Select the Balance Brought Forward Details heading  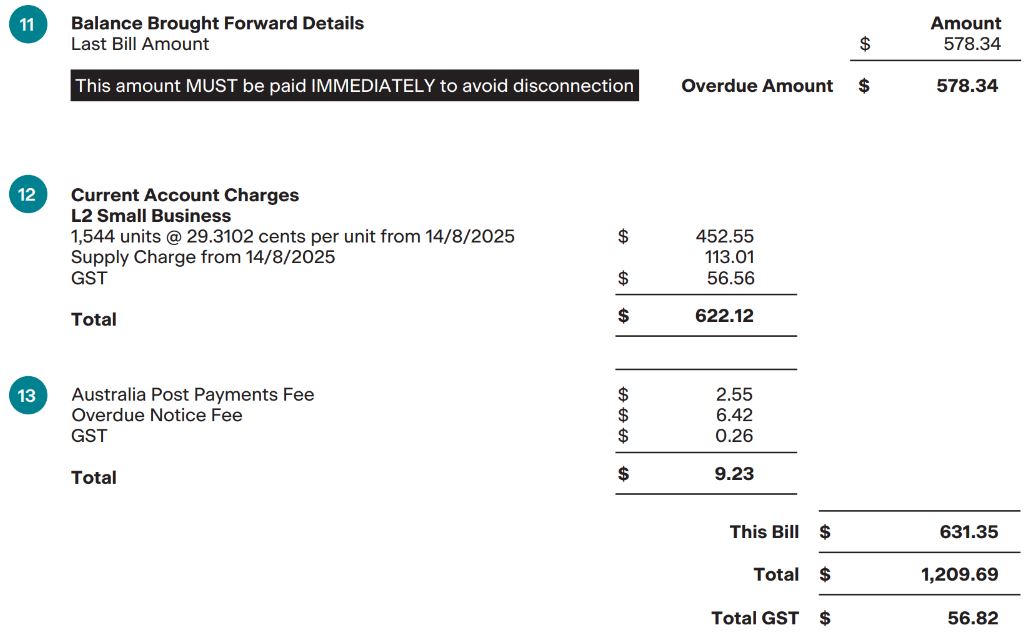217,23
